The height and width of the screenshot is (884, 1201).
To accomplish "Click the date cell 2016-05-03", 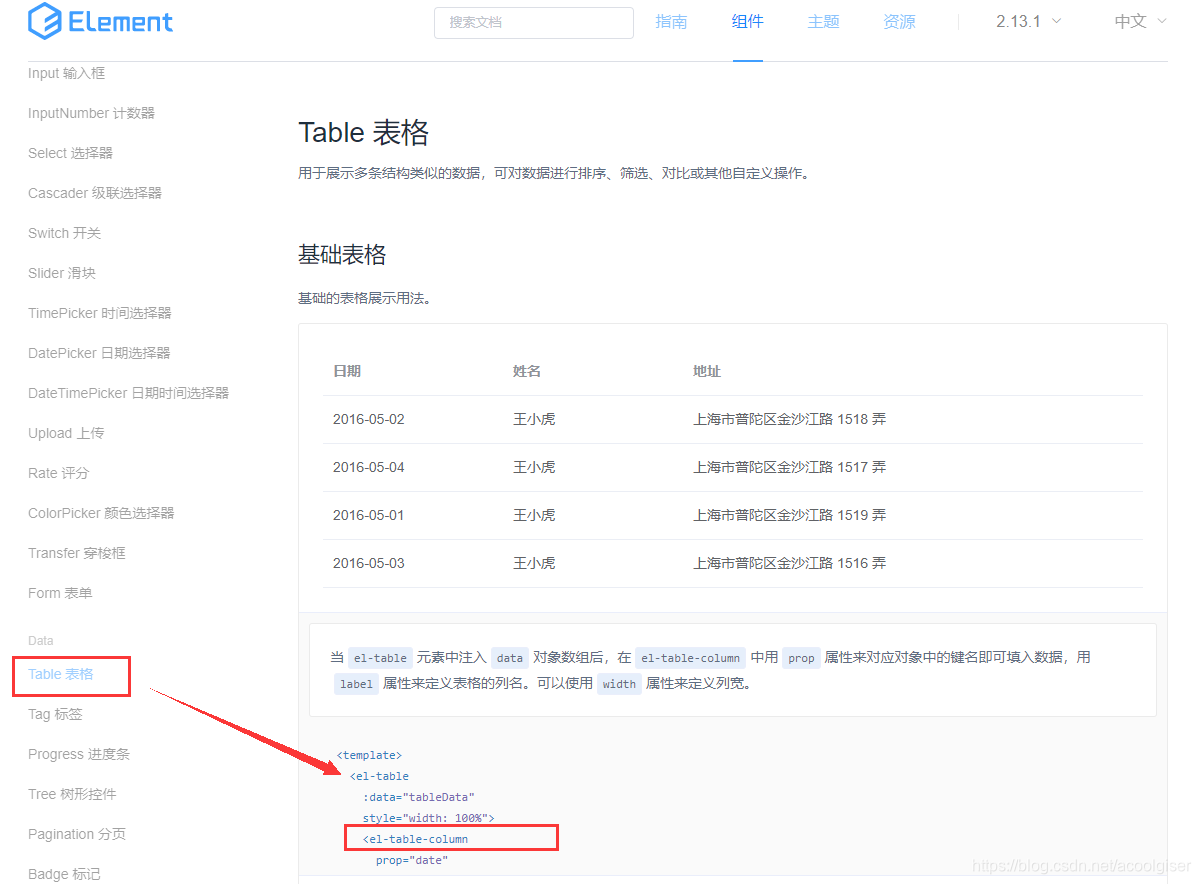I will (x=369, y=563).
